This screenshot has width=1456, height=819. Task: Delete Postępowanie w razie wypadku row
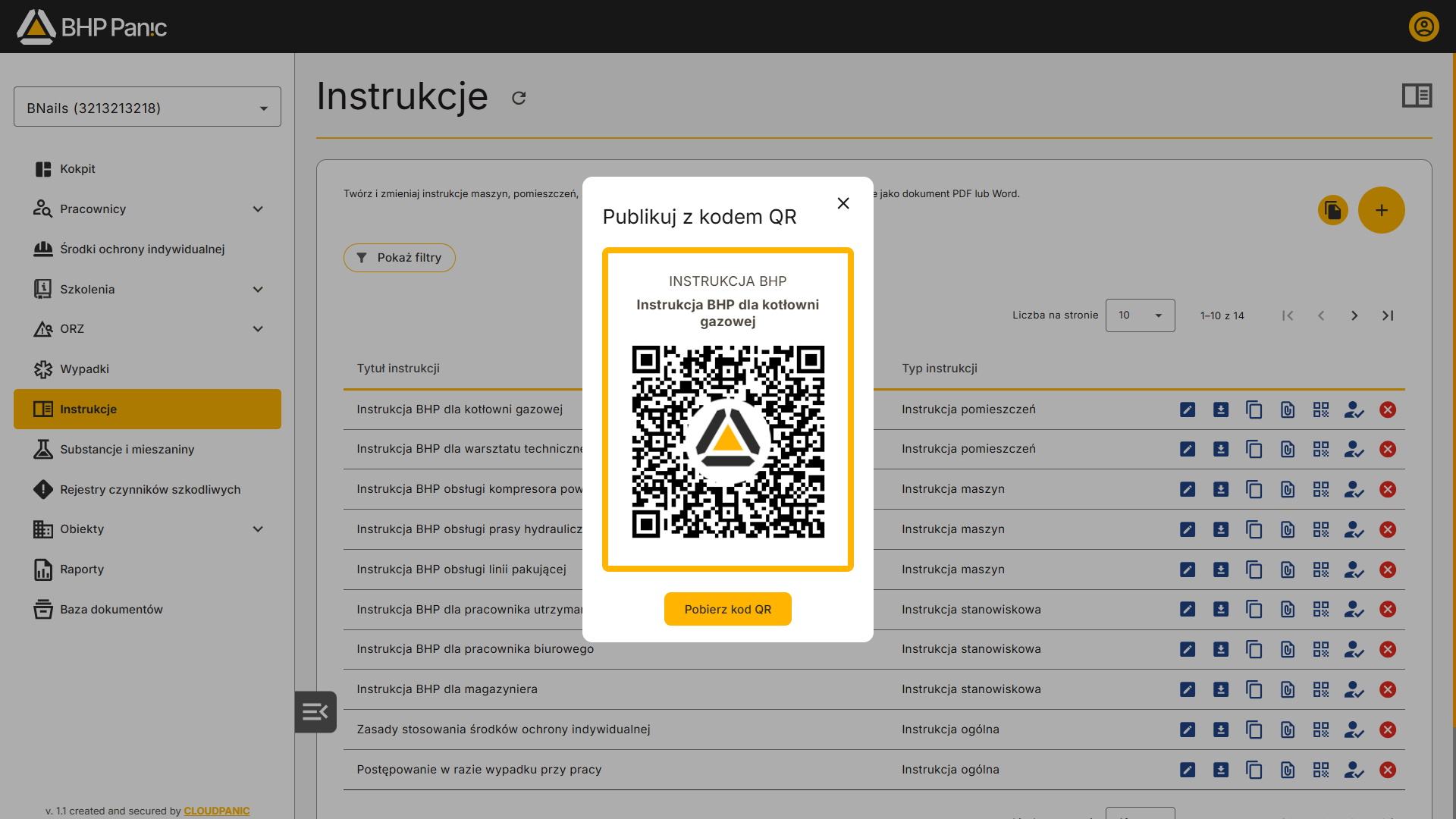pyautogui.click(x=1388, y=770)
